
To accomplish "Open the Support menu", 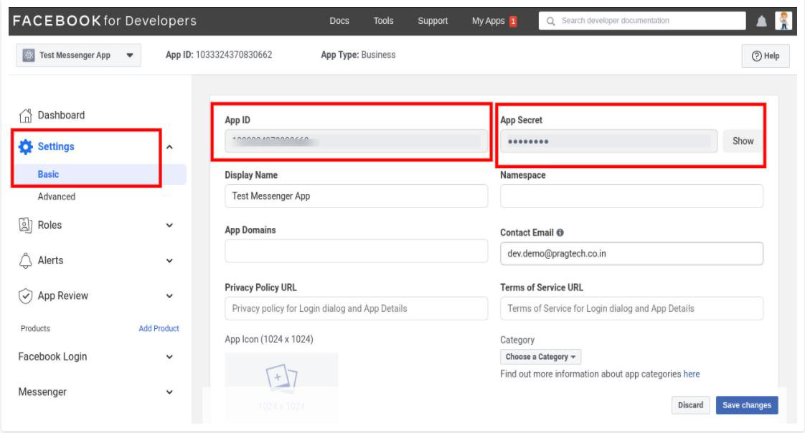I will [x=433, y=21].
